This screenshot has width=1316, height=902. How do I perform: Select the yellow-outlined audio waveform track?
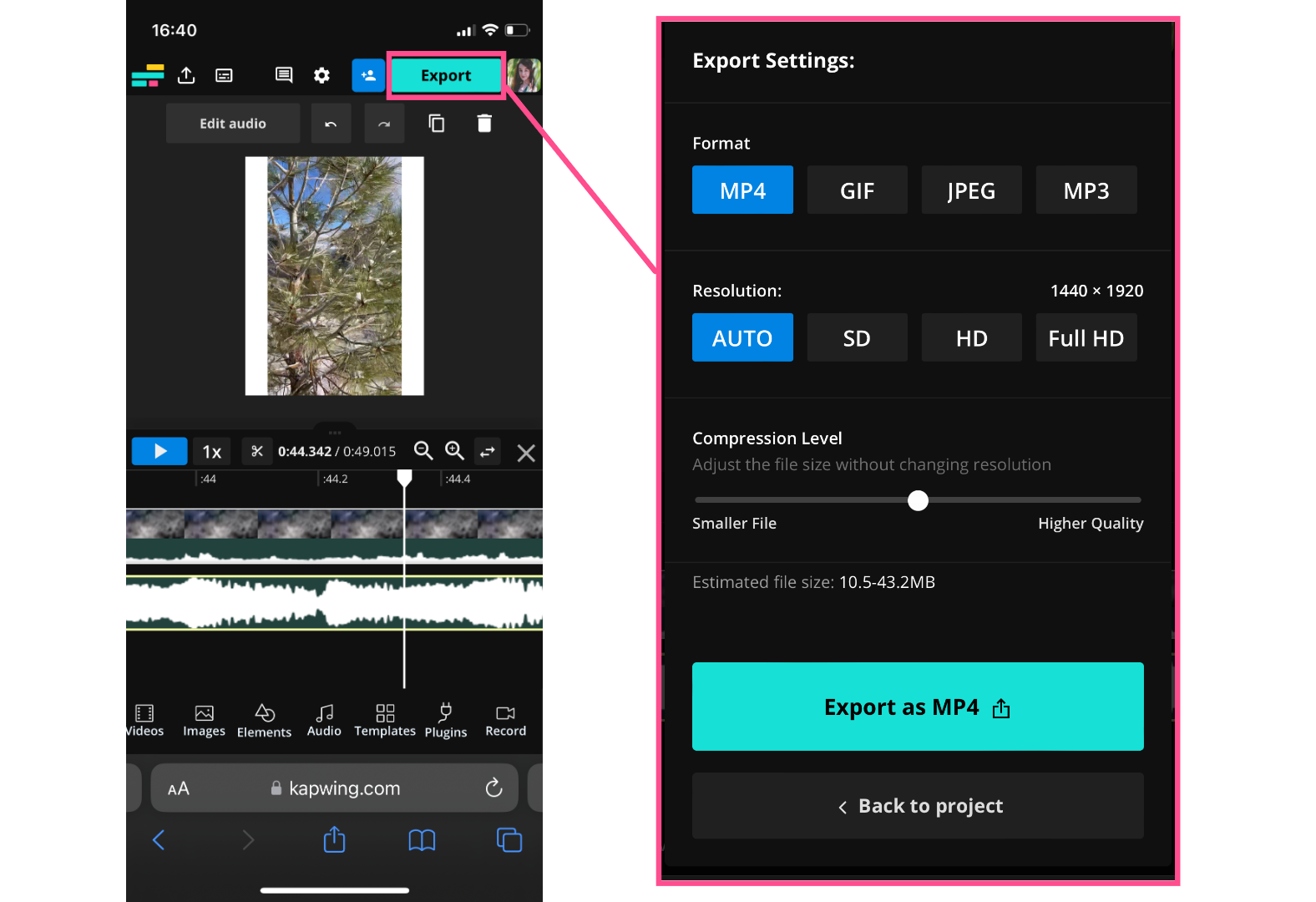point(334,602)
